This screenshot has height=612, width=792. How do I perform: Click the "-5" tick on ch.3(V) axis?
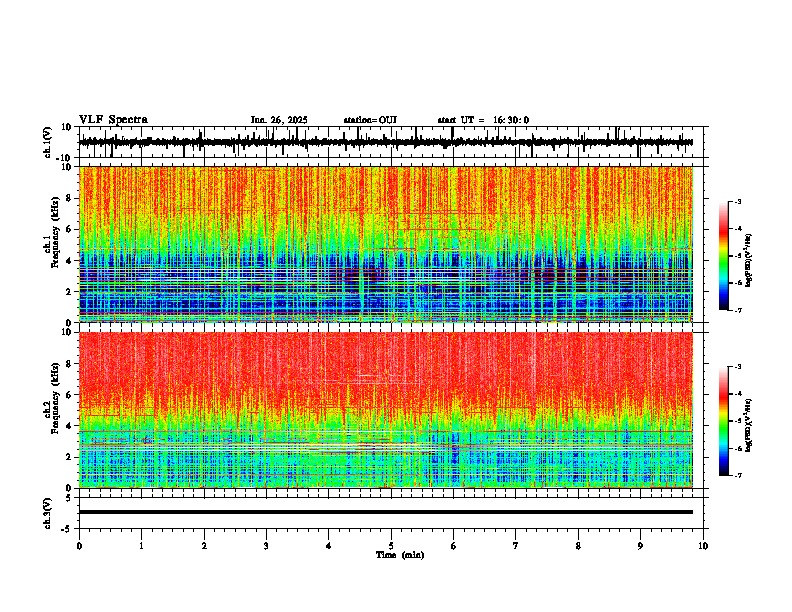[67, 529]
